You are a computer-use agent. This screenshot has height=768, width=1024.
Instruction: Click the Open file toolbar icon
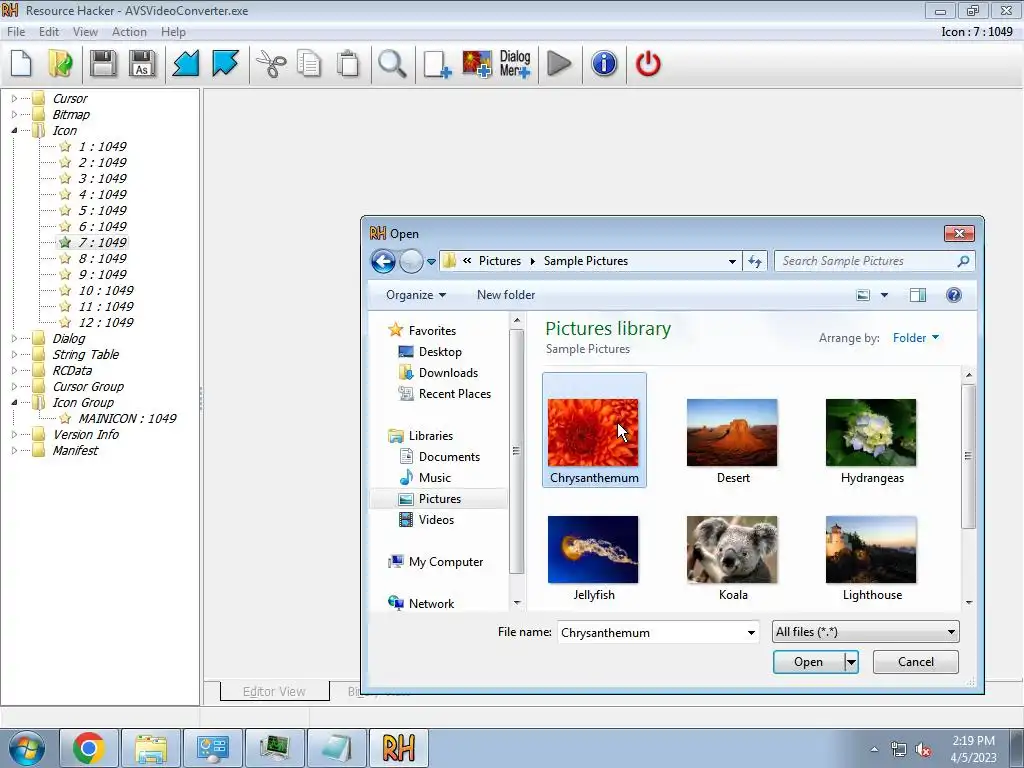tap(61, 64)
